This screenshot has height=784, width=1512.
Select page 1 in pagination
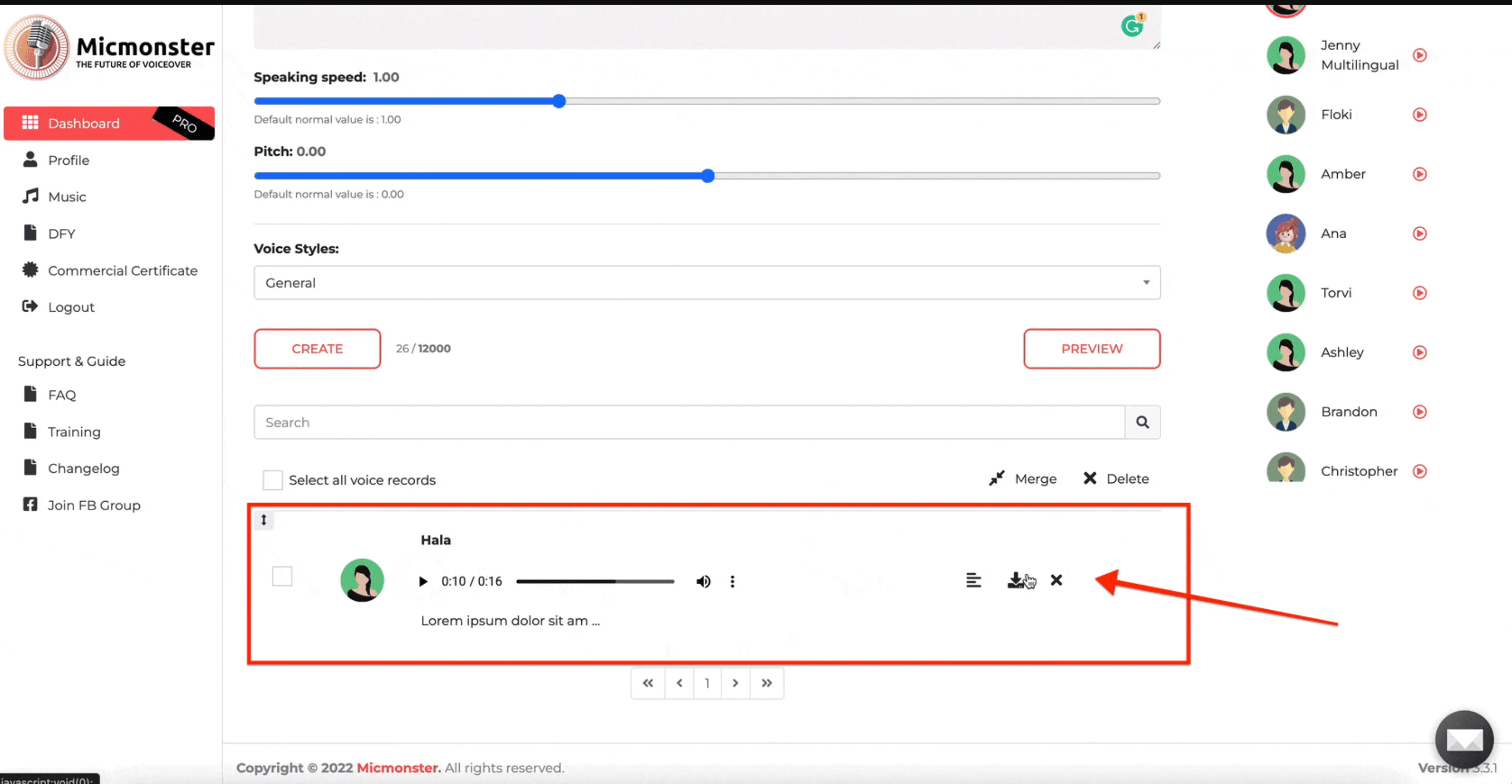tap(707, 683)
